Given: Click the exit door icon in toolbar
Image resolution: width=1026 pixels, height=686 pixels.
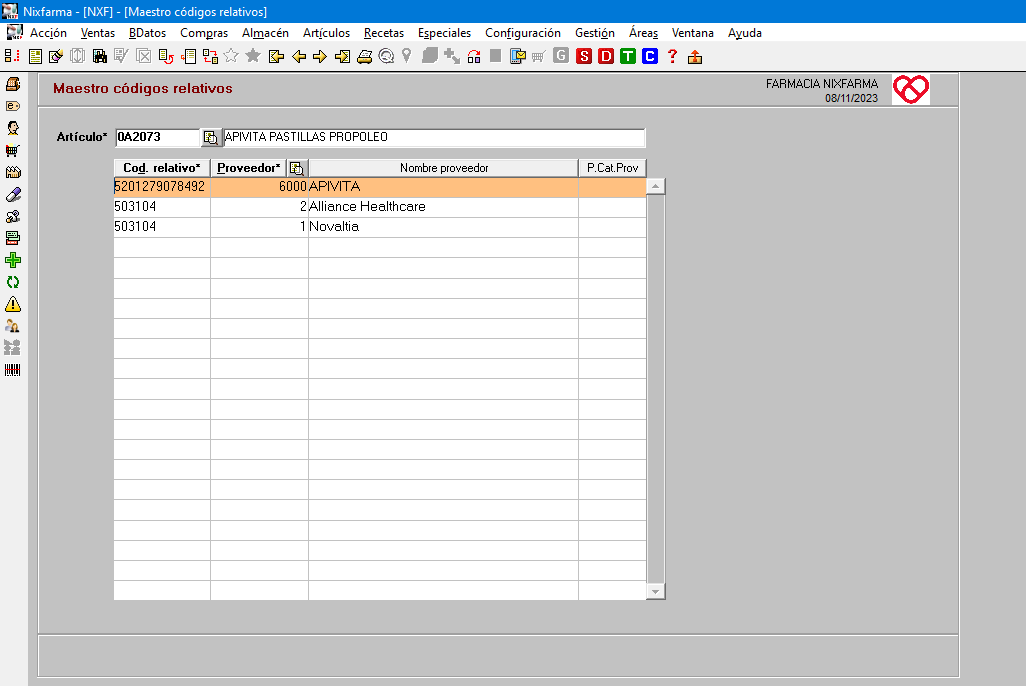Looking at the screenshot, I should [695, 57].
